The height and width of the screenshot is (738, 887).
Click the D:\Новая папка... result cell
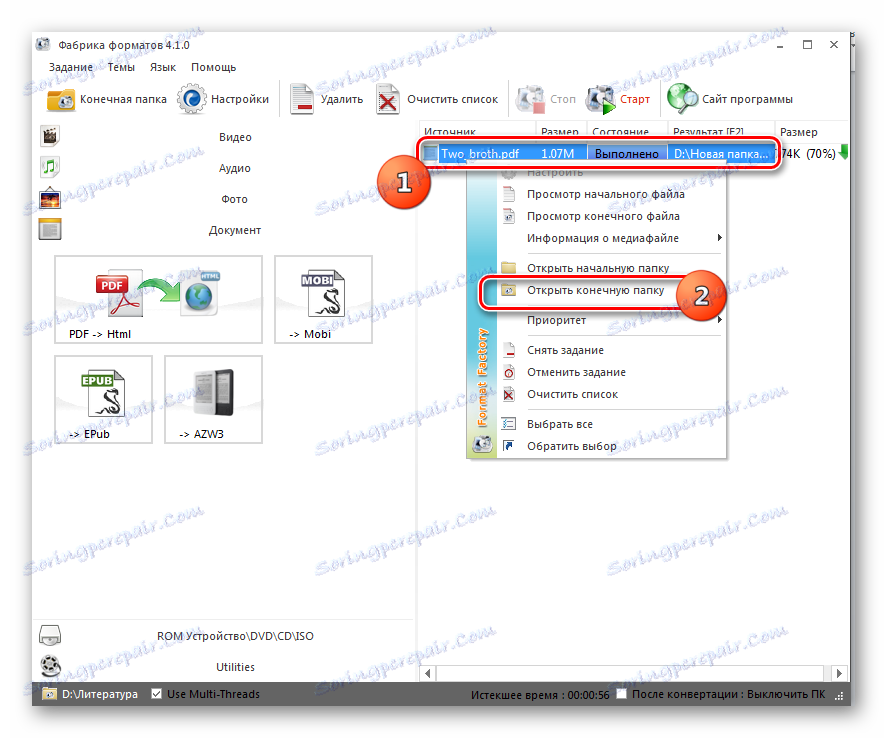coord(721,154)
